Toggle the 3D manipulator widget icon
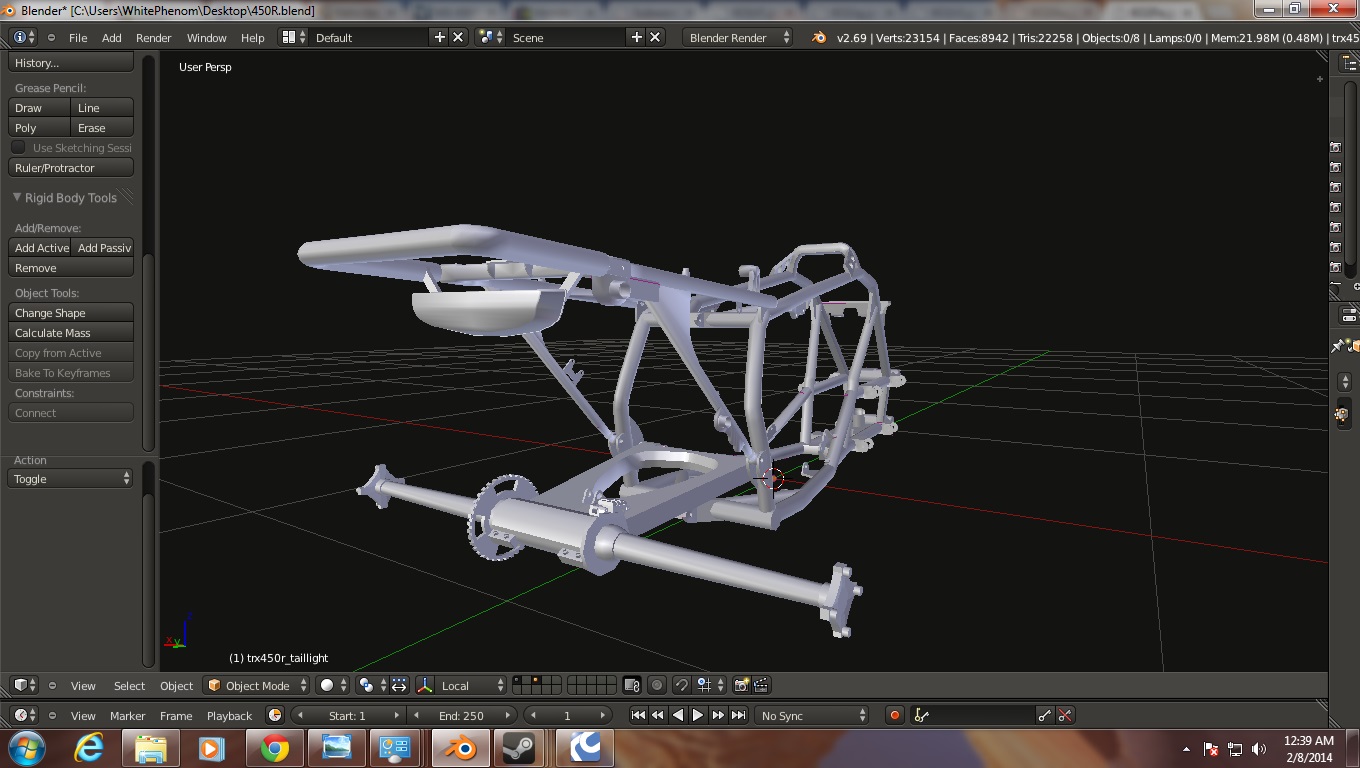Image resolution: width=1360 pixels, height=768 pixels. coord(425,685)
